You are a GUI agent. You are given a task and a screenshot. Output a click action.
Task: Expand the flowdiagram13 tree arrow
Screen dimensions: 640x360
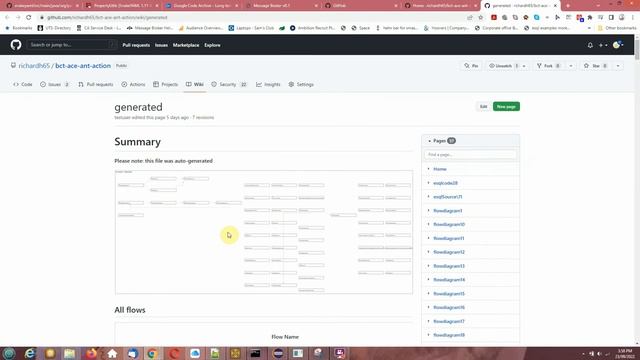[x=428, y=266]
